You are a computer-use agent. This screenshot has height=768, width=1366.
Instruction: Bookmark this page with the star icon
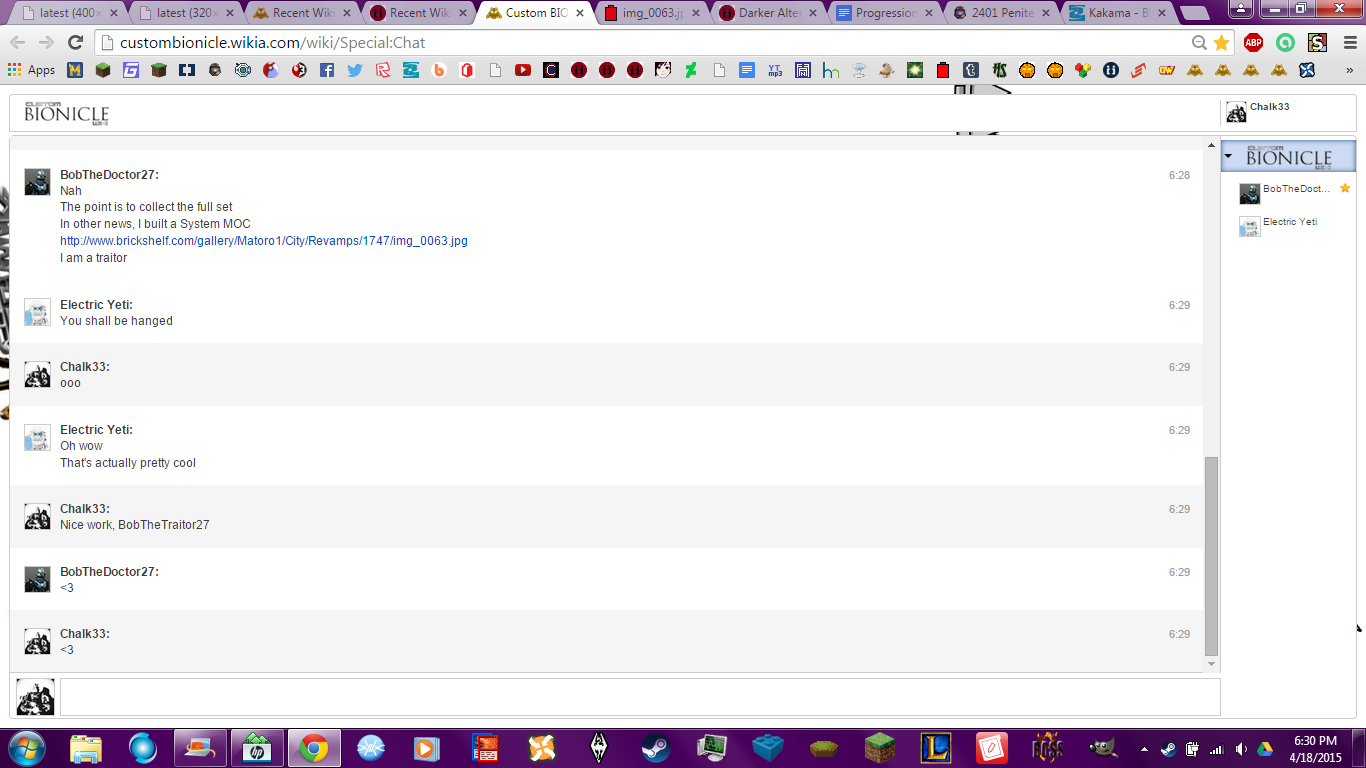1221,42
